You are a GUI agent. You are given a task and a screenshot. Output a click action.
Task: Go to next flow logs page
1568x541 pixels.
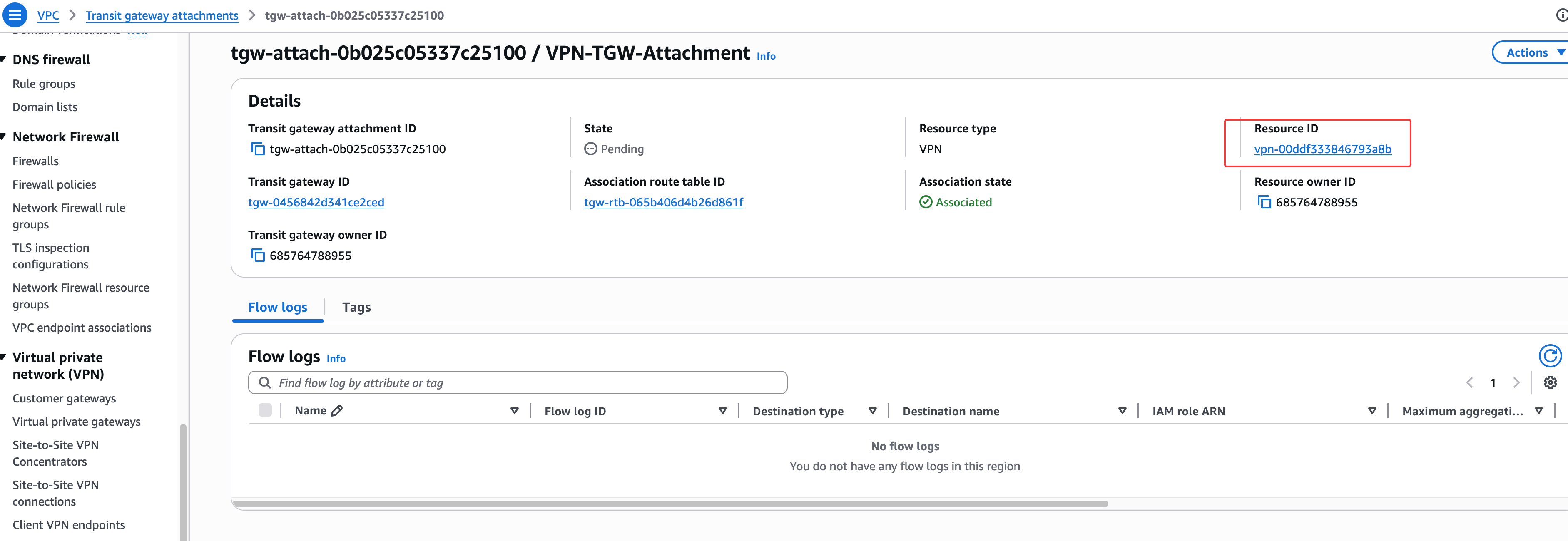pyautogui.click(x=1516, y=383)
